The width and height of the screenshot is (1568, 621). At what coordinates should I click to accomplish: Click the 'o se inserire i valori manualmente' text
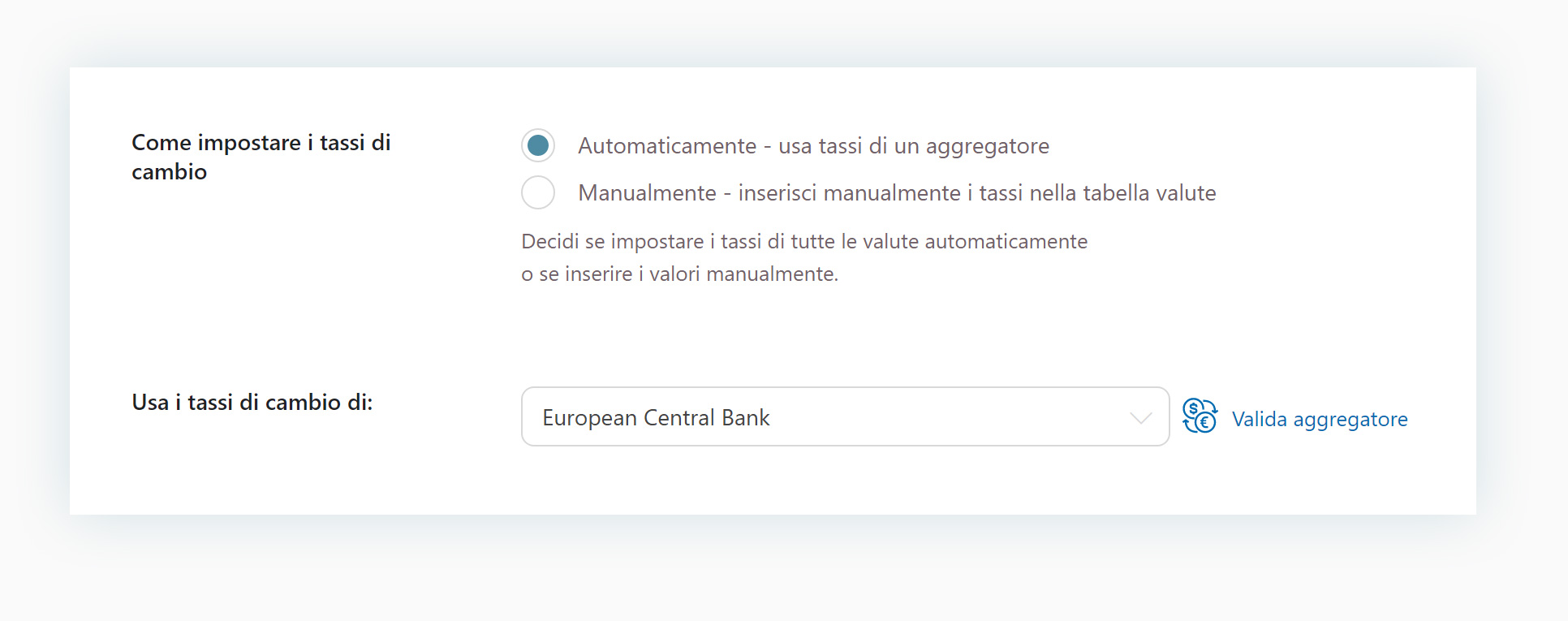click(x=679, y=274)
